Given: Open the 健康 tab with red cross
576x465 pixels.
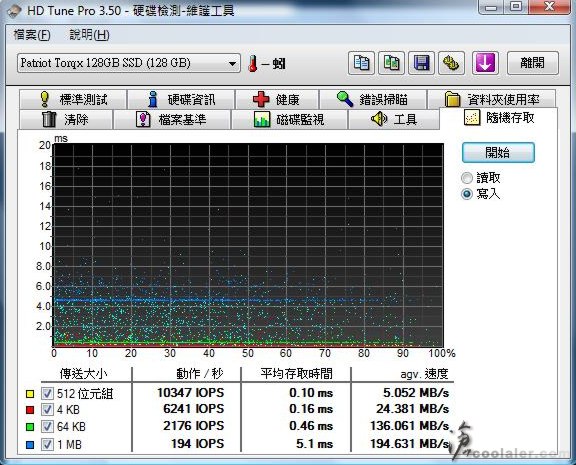Looking at the screenshot, I should pyautogui.click(x=277, y=99).
